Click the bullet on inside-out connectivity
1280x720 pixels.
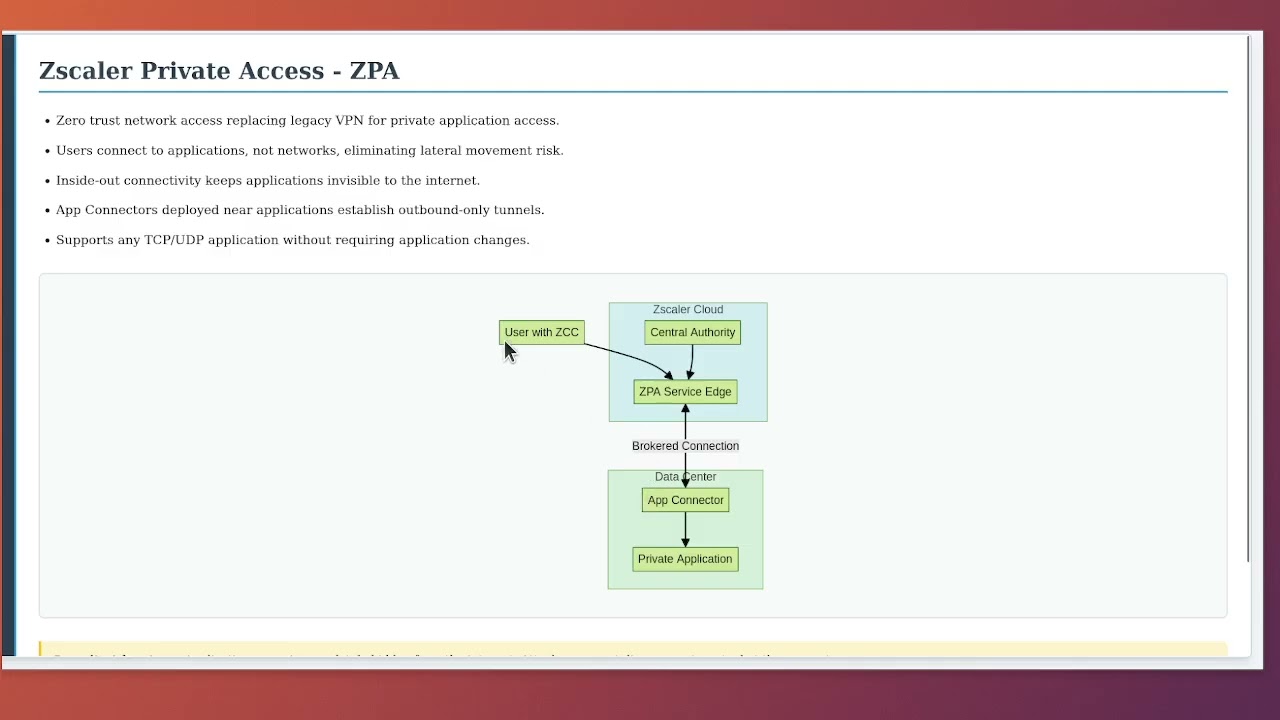(x=268, y=180)
